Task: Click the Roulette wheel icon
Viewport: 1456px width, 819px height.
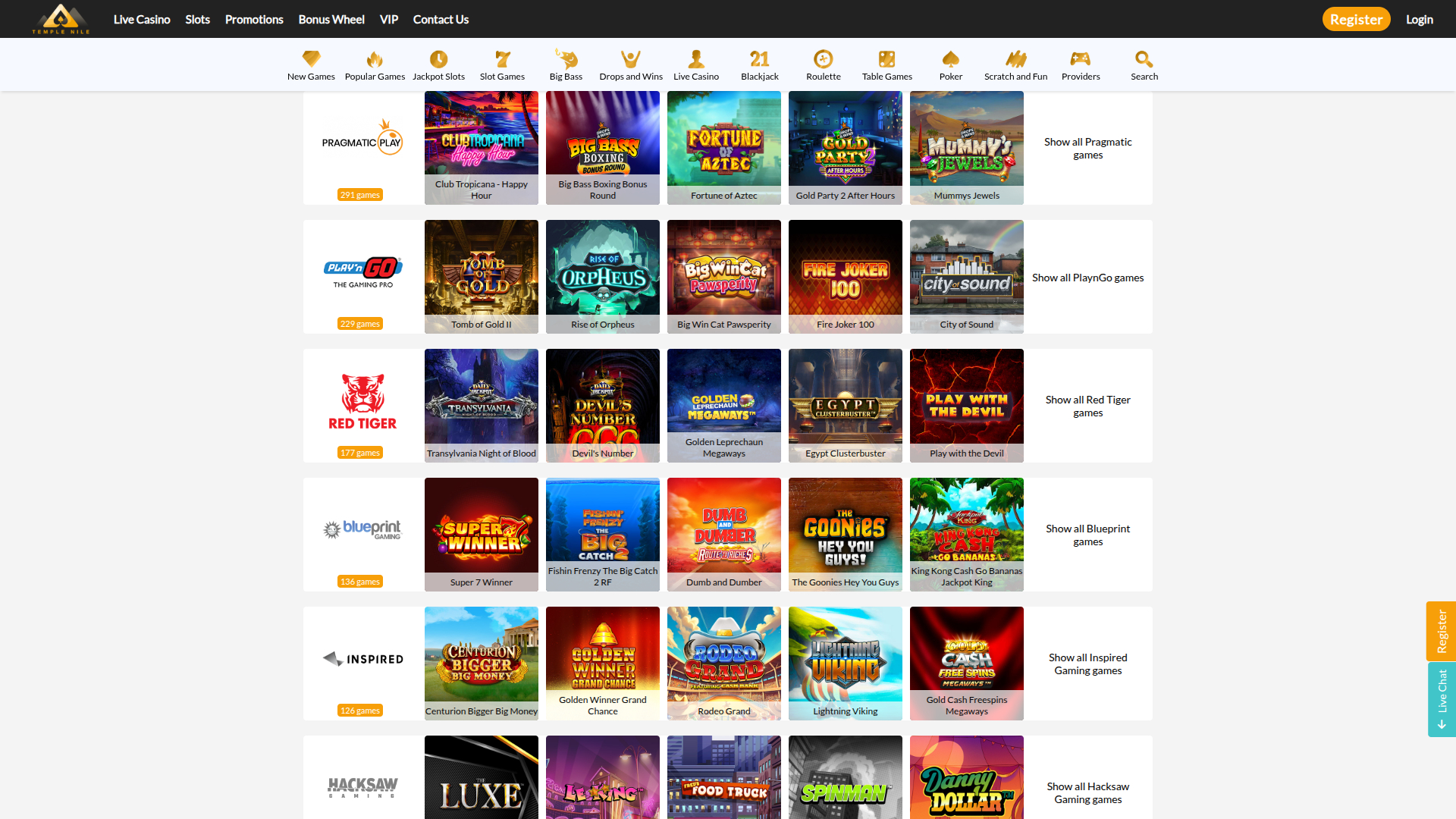Action: tap(823, 59)
